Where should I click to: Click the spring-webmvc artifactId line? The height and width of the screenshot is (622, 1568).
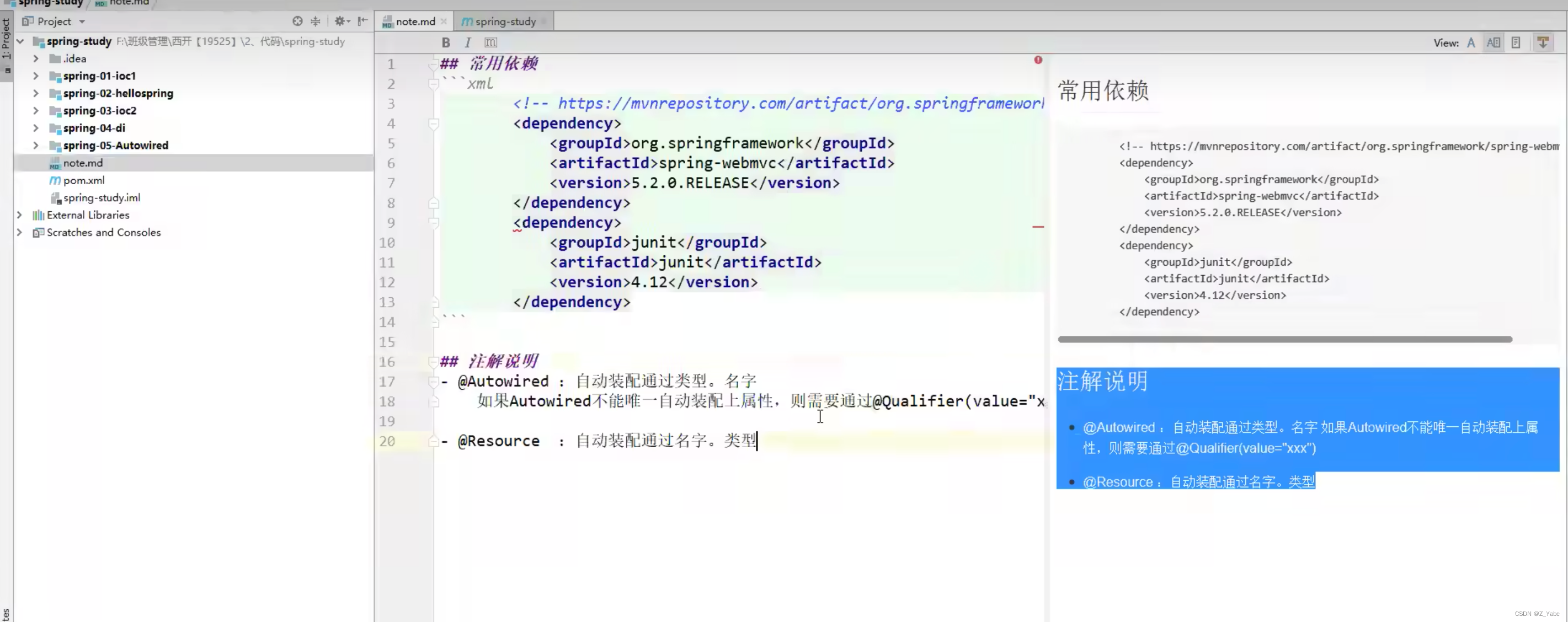click(722, 163)
